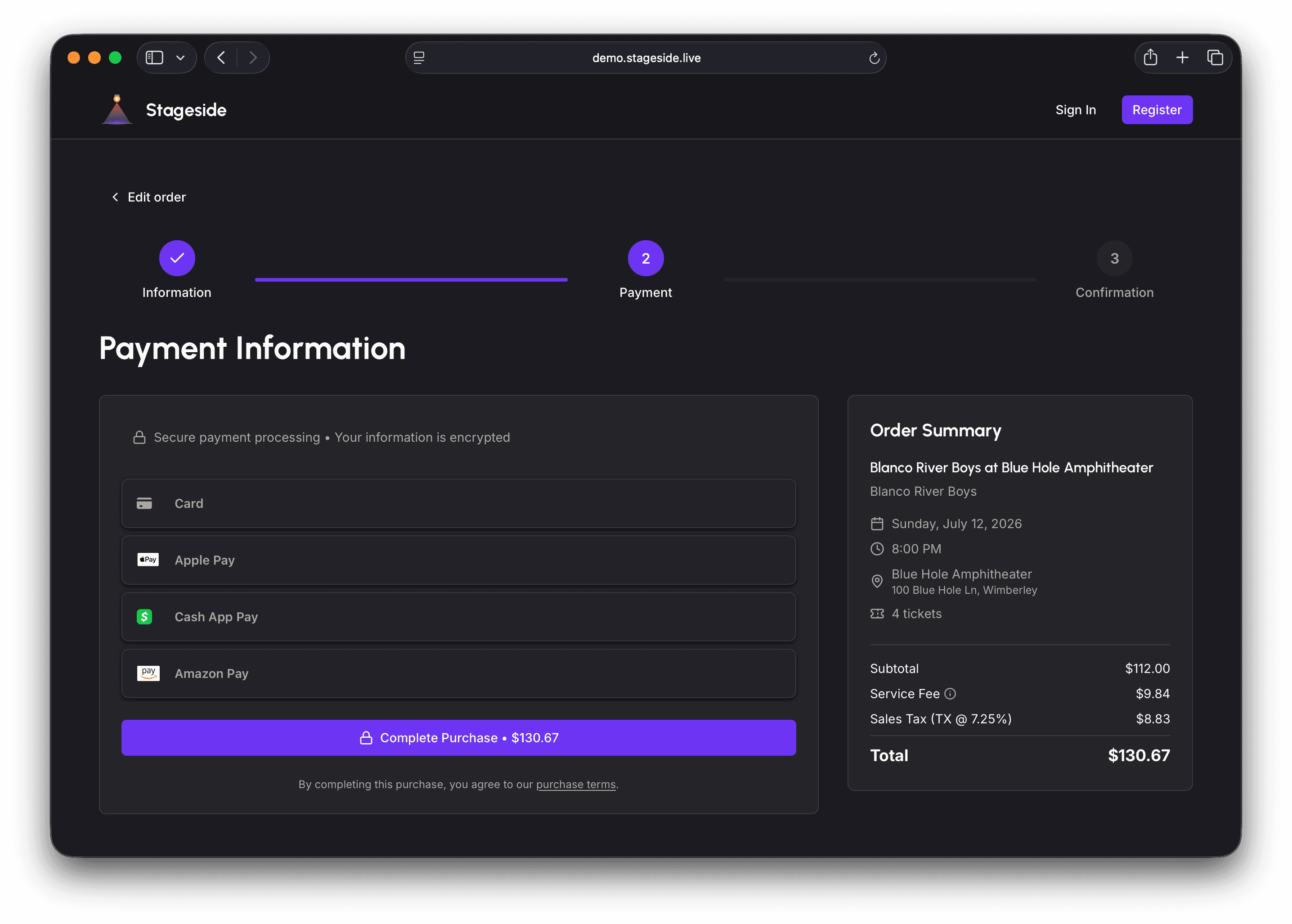
Task: Open the purchase terms link
Action: (576, 785)
